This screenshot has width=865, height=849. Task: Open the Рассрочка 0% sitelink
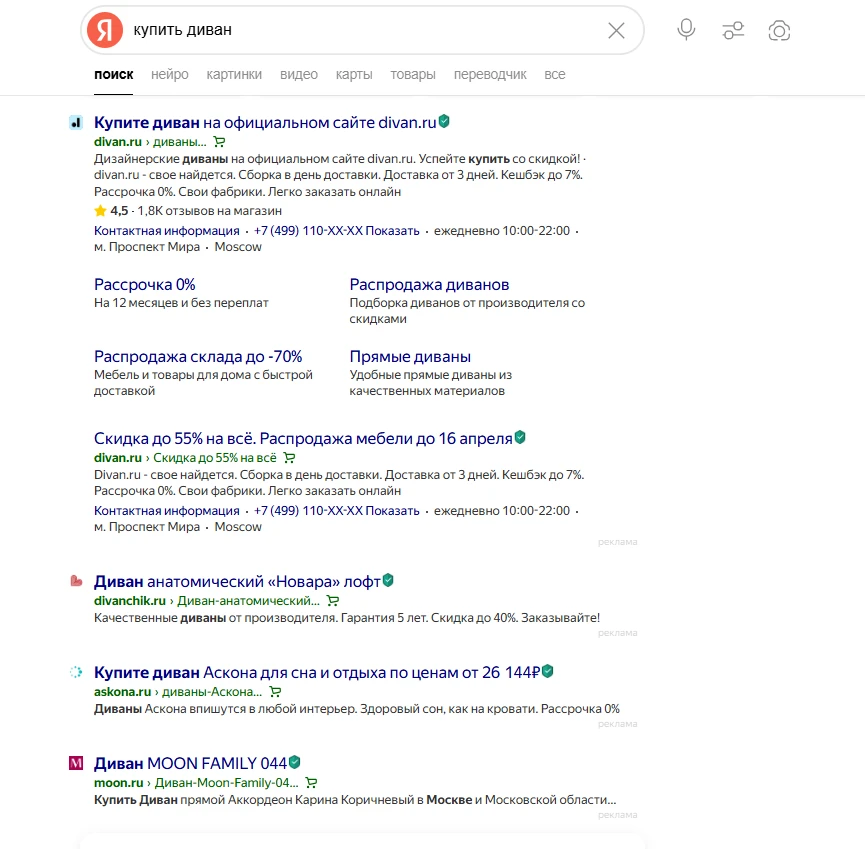pos(145,284)
